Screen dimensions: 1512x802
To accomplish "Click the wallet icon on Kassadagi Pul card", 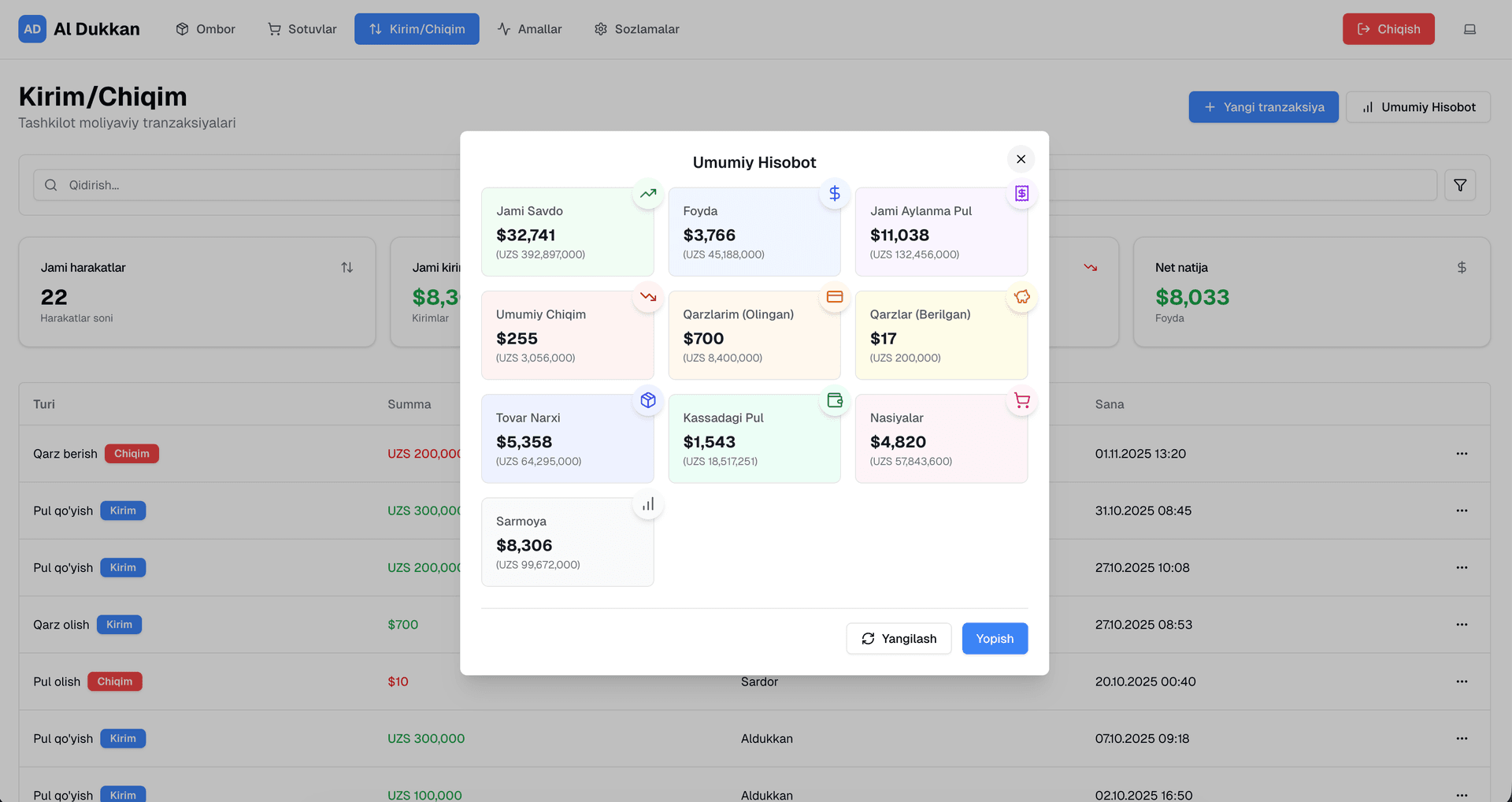I will (x=834, y=400).
